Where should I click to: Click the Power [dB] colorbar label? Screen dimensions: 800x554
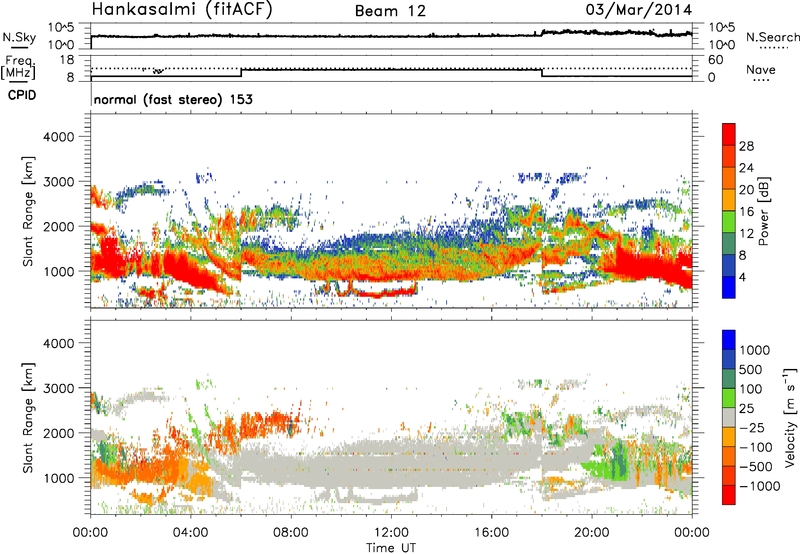point(763,211)
